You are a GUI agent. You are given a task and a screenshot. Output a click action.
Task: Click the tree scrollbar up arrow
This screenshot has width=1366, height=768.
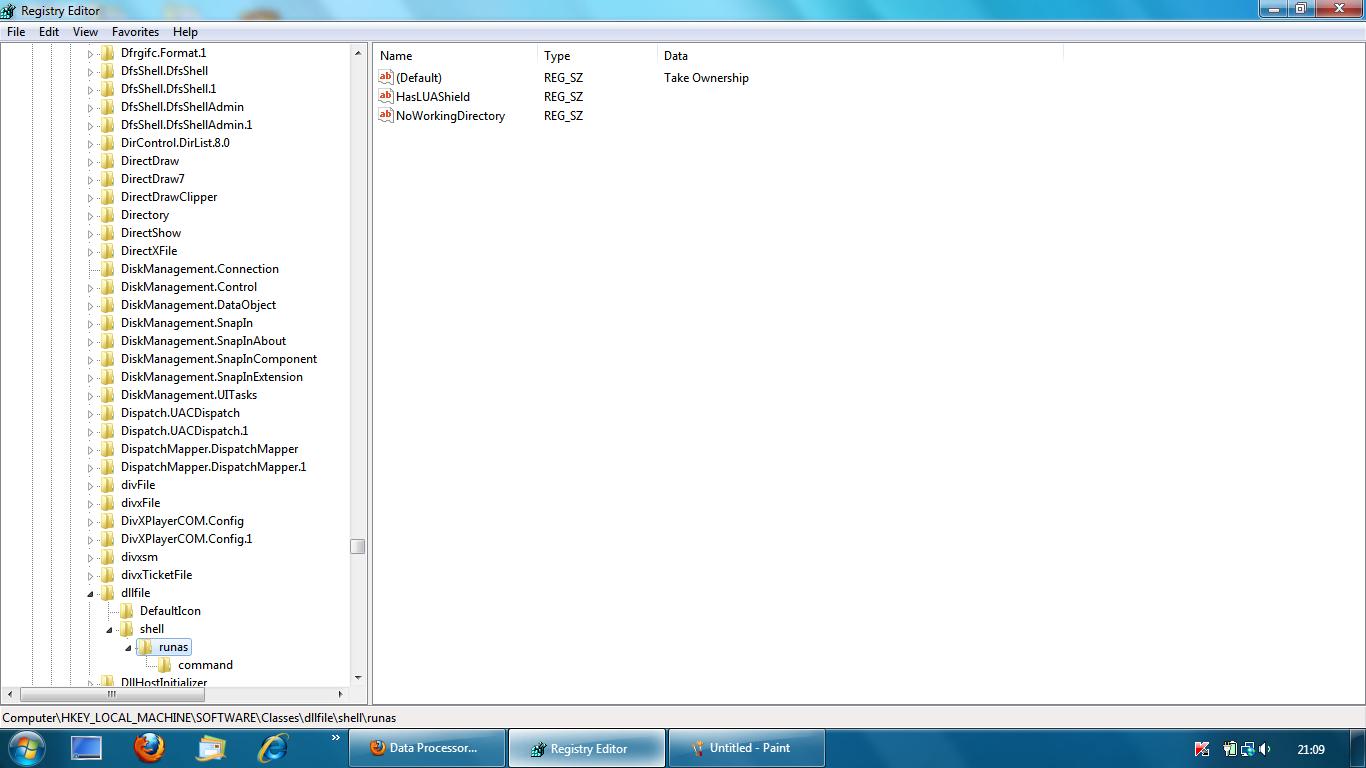(x=357, y=52)
